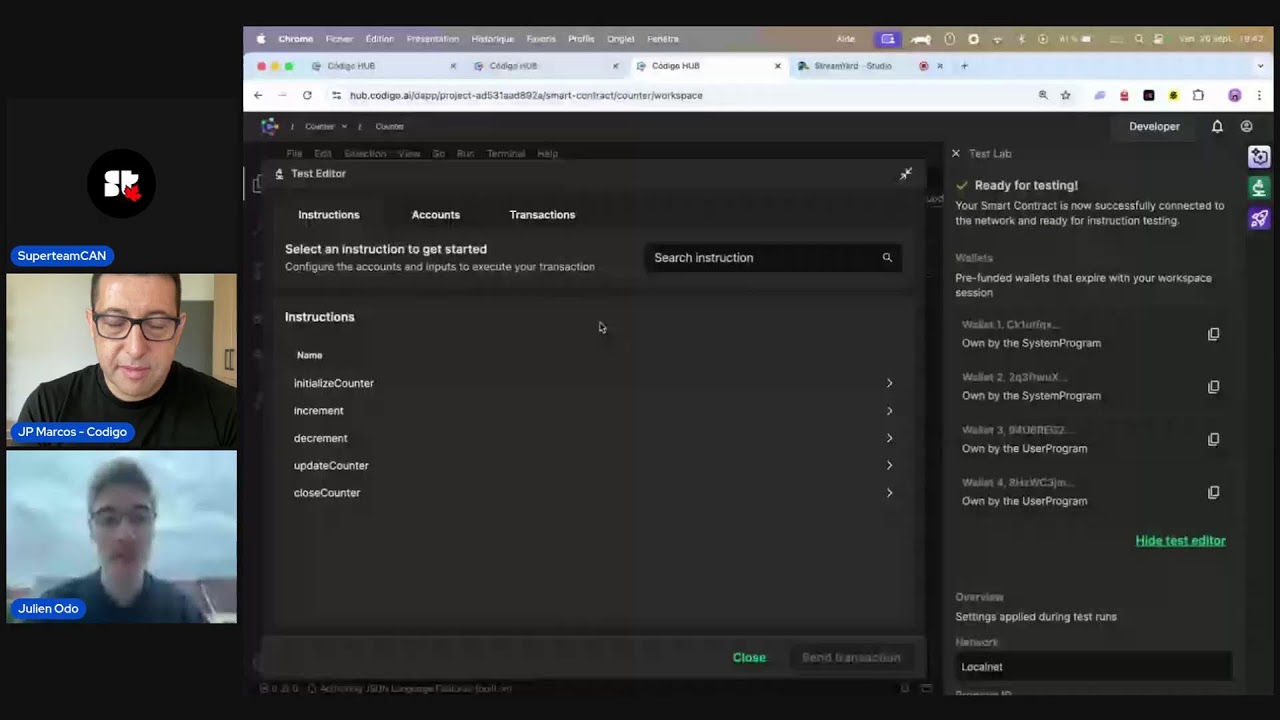Switch to the StreamYard Studio browser tab
The width and height of the screenshot is (1280, 720).
pos(853,66)
